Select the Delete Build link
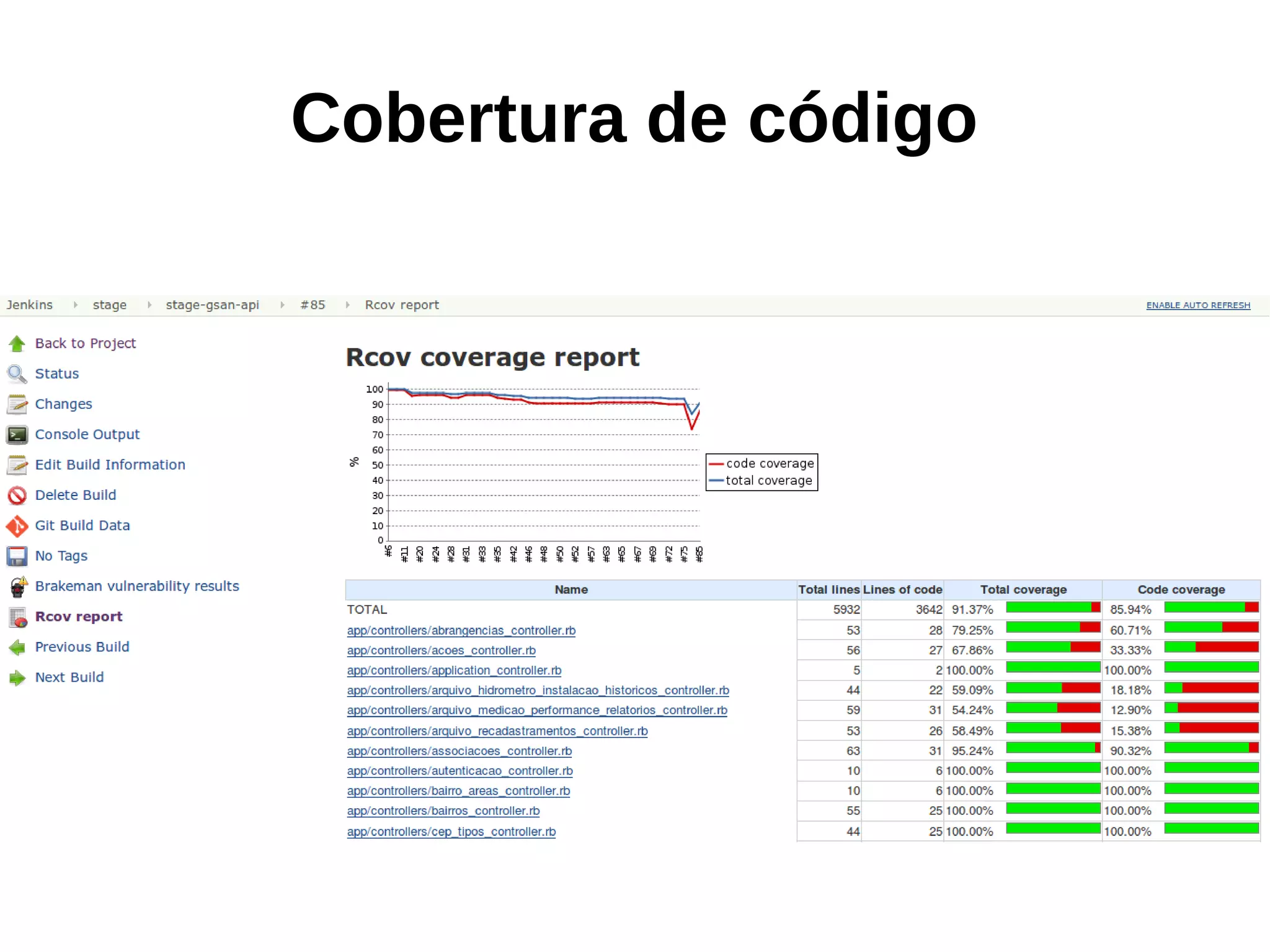Screen dimensions: 1270x952 point(76,496)
